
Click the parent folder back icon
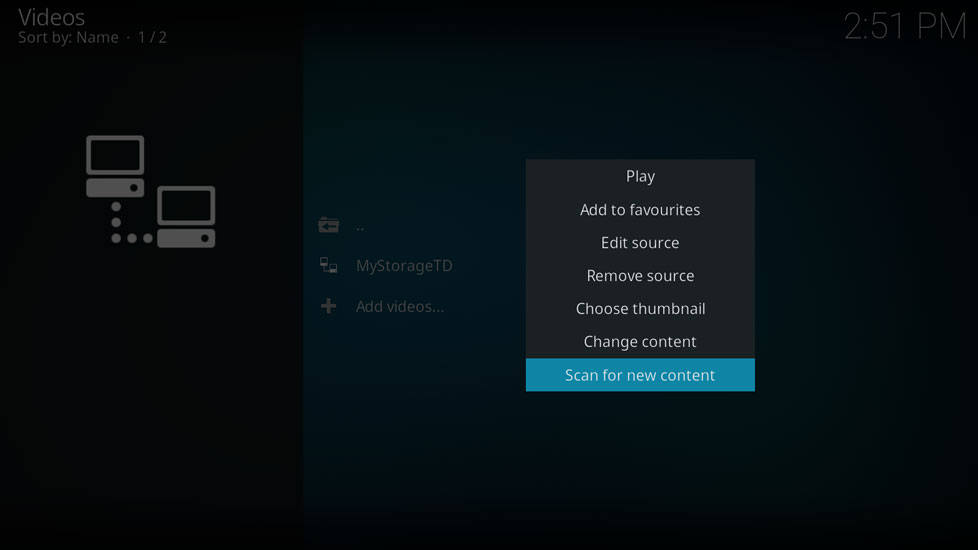pyautogui.click(x=329, y=225)
